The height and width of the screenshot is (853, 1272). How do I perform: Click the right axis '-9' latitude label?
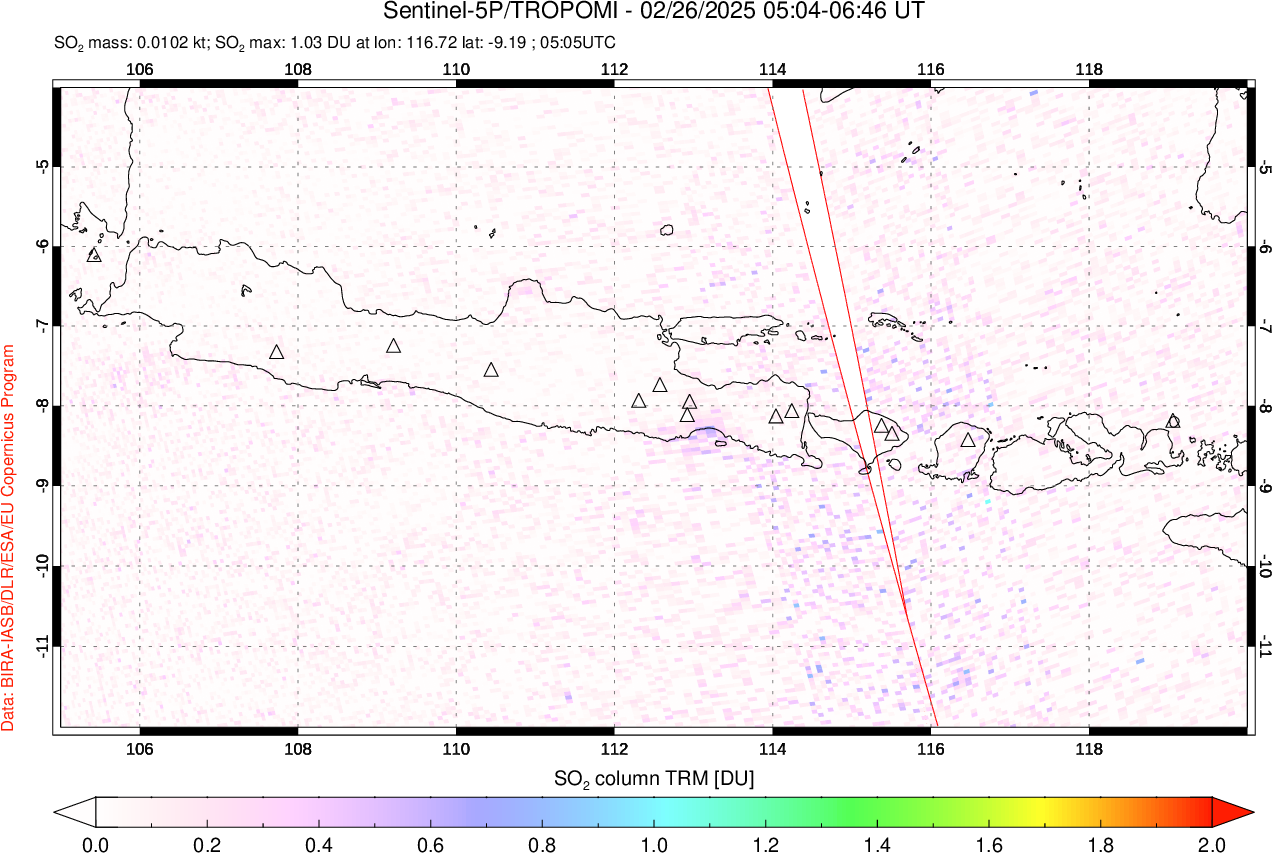pos(1264,486)
